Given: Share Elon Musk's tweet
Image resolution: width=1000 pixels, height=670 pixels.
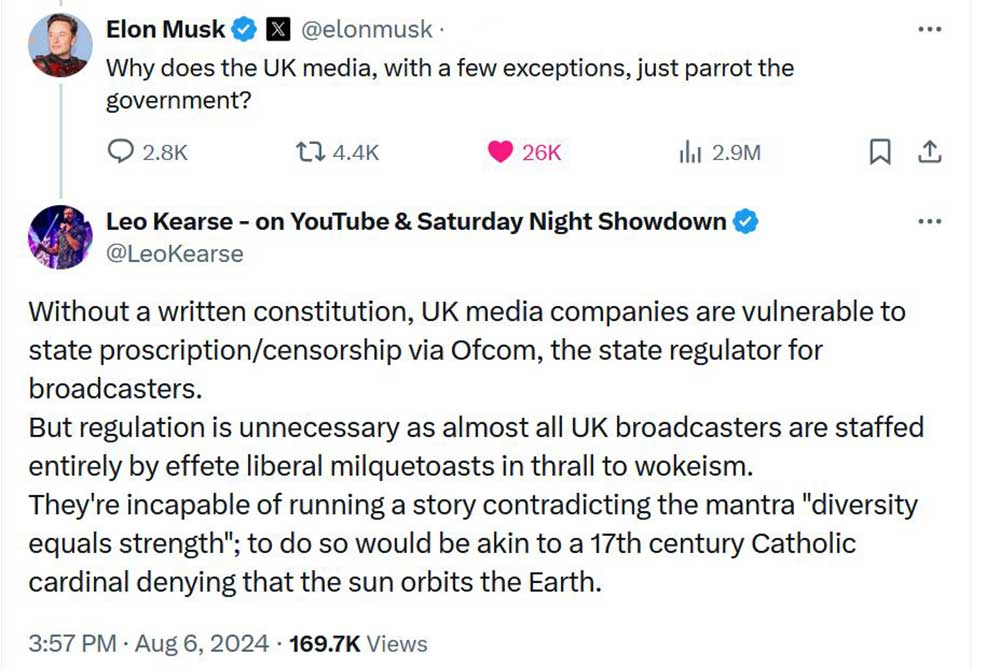Looking at the screenshot, I should click(x=929, y=152).
